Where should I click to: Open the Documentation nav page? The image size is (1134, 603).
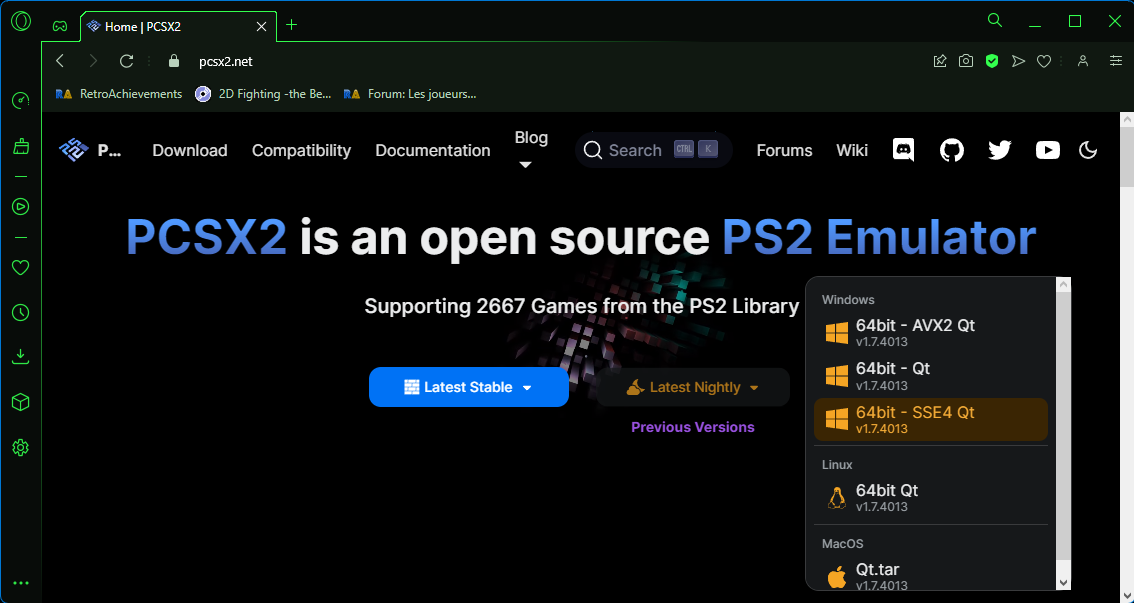click(432, 150)
